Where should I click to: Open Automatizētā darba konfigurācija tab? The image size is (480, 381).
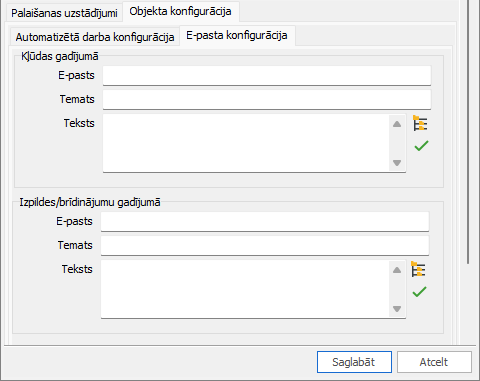pos(95,37)
